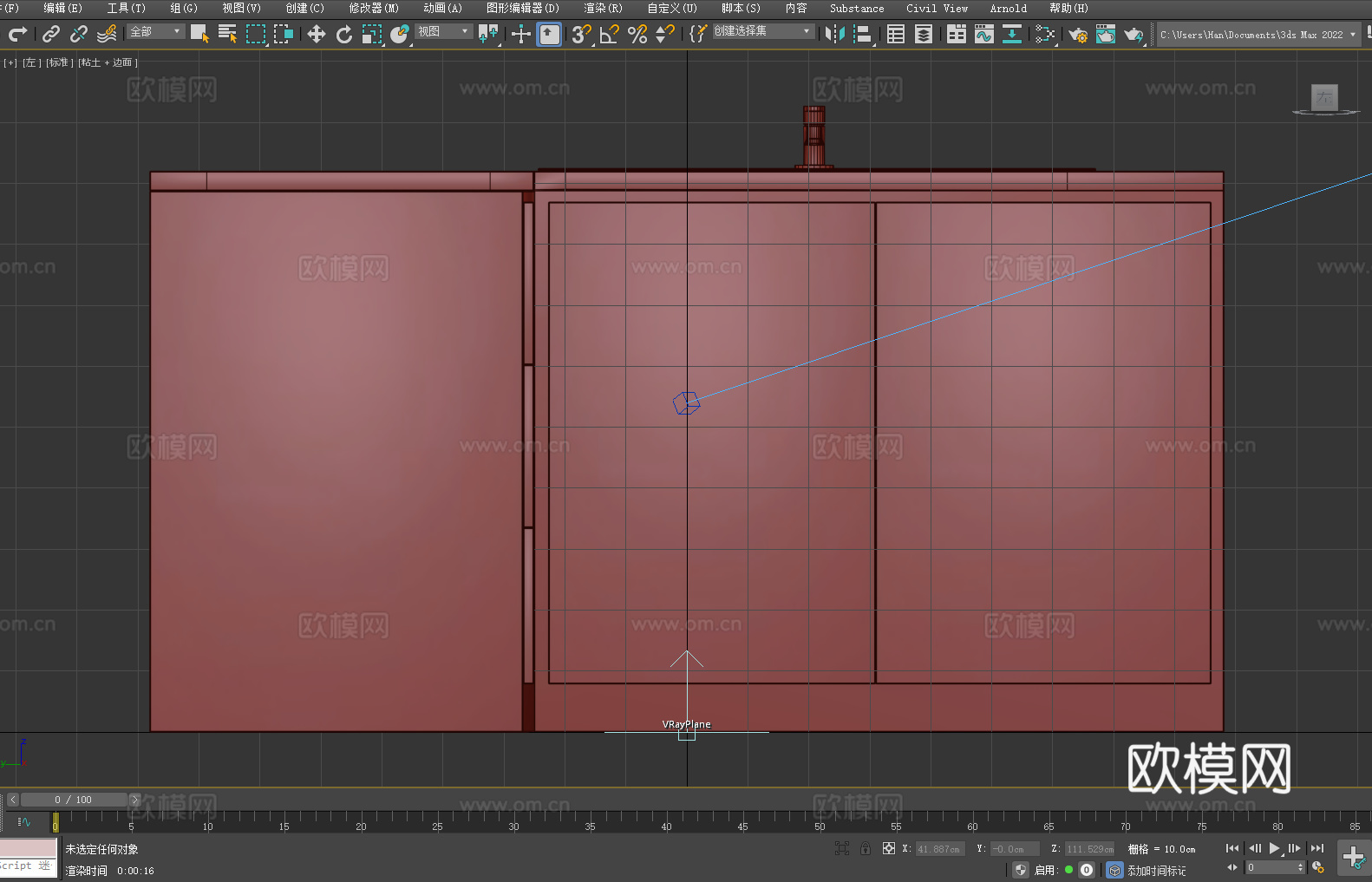Activate the Select and Scale tool
Image resolution: width=1372 pixels, height=882 pixels.
[x=372, y=34]
